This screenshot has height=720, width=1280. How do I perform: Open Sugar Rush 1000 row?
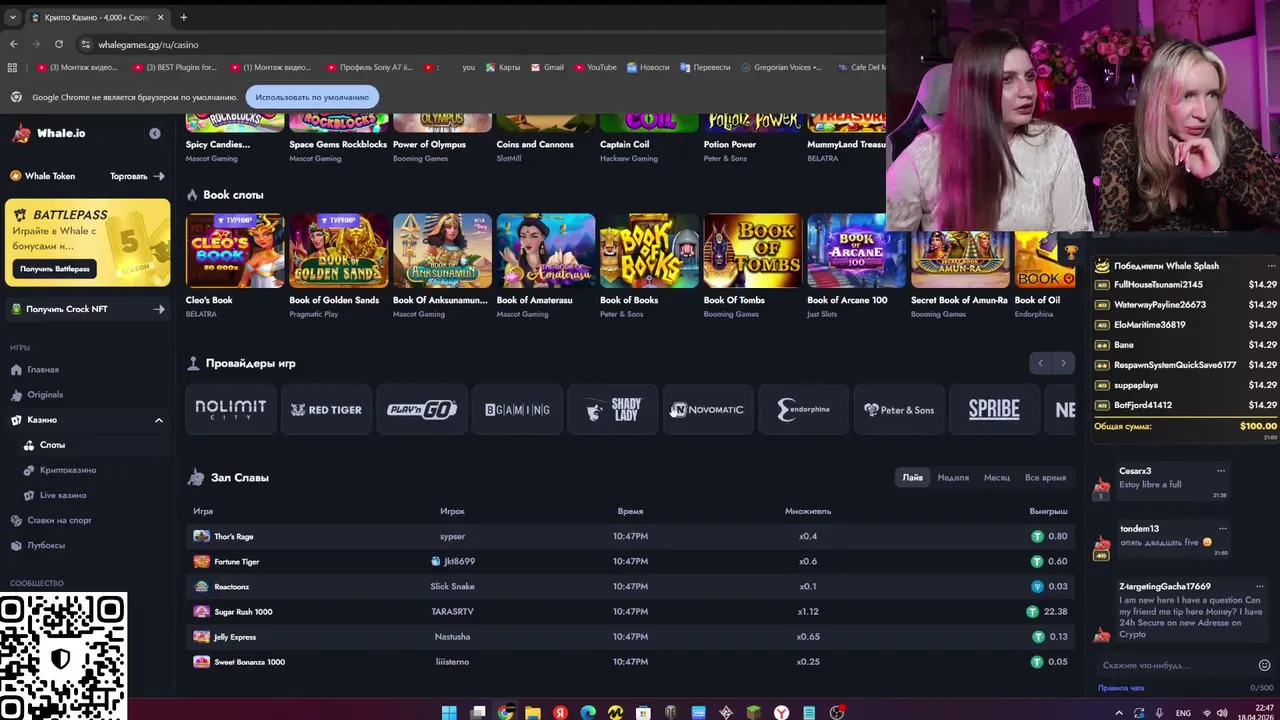(x=630, y=612)
